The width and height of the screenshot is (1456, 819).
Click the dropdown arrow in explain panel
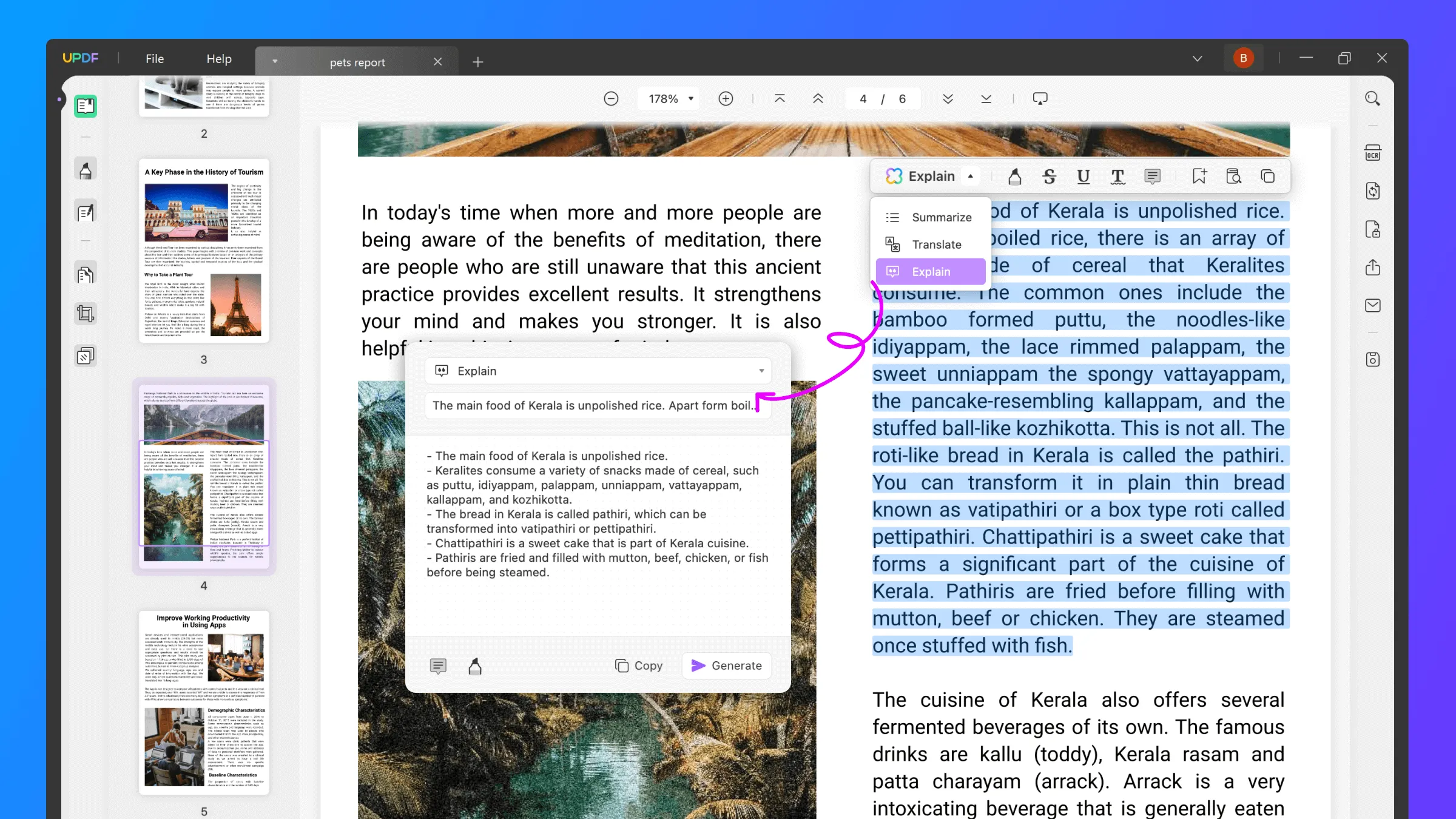click(x=761, y=370)
